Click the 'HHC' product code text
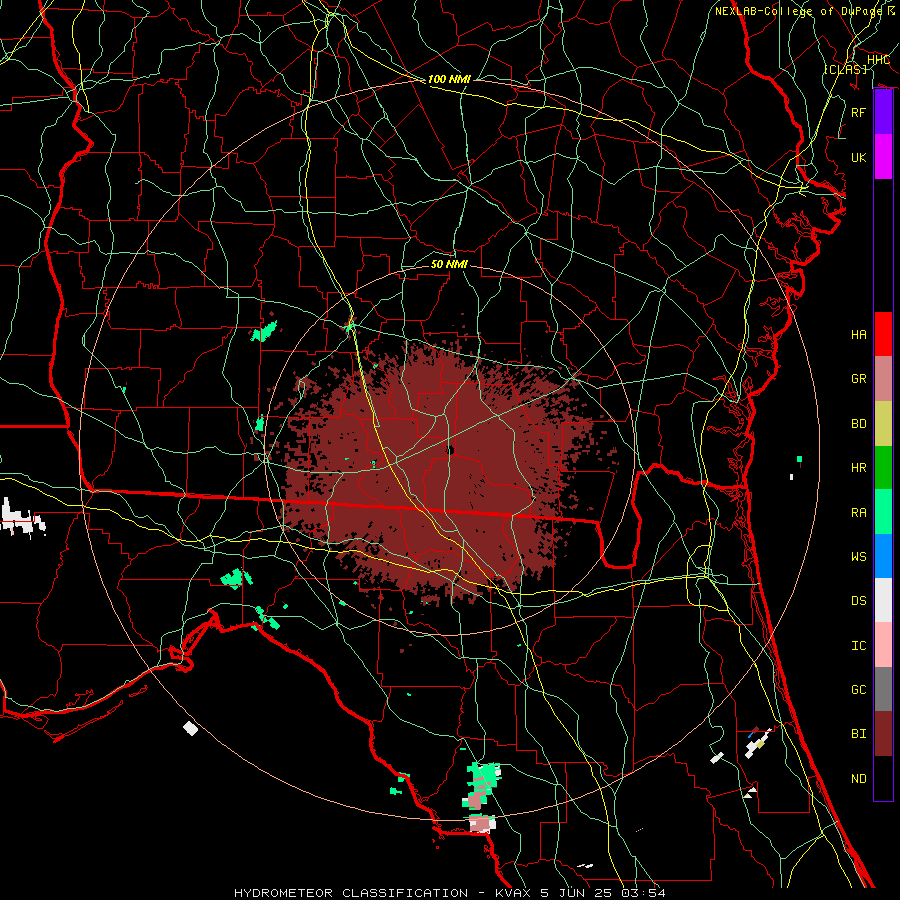The height and width of the screenshot is (900, 900). 878,60
